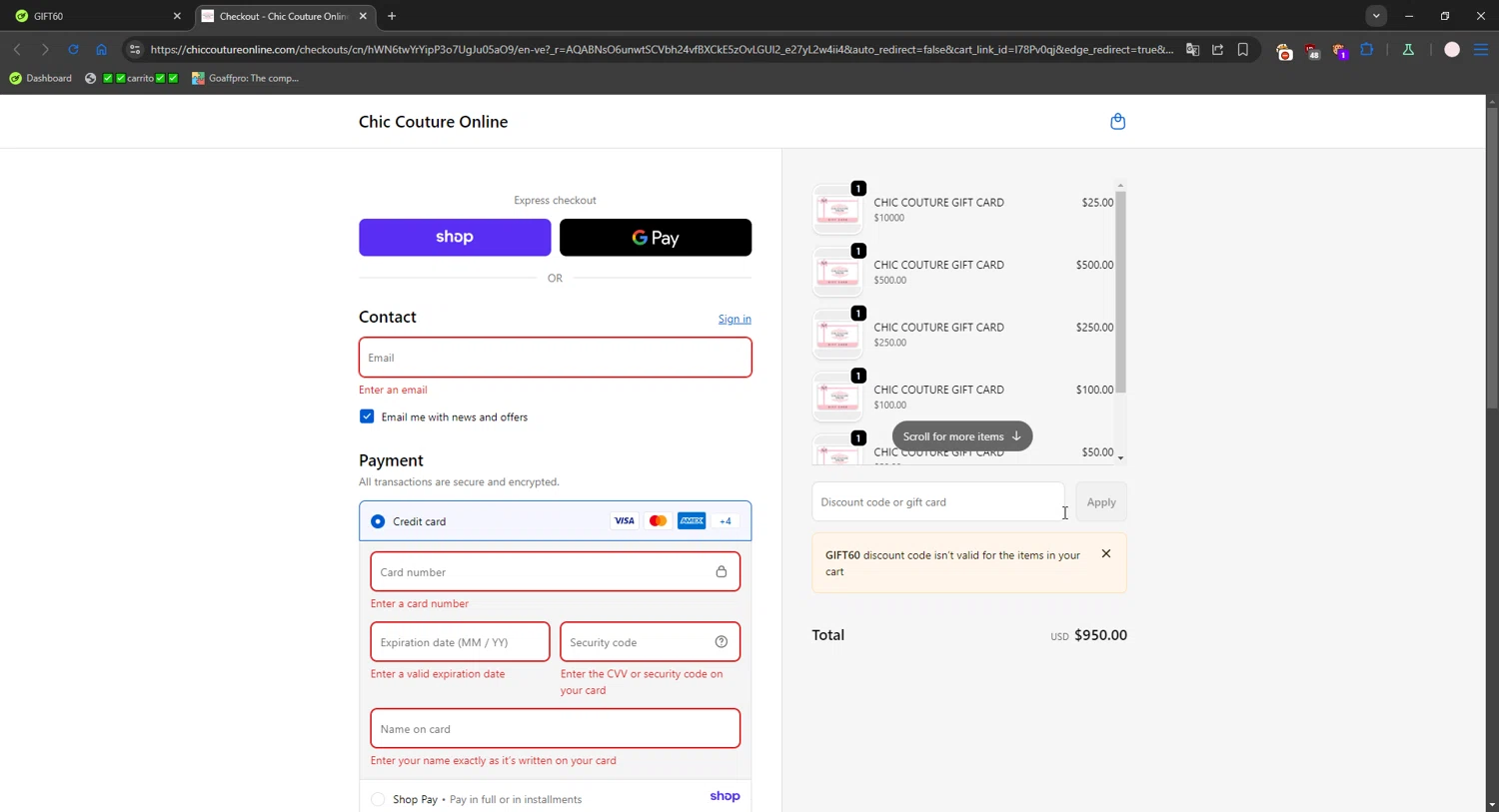Open Chic Couture Online store title

tap(433, 122)
